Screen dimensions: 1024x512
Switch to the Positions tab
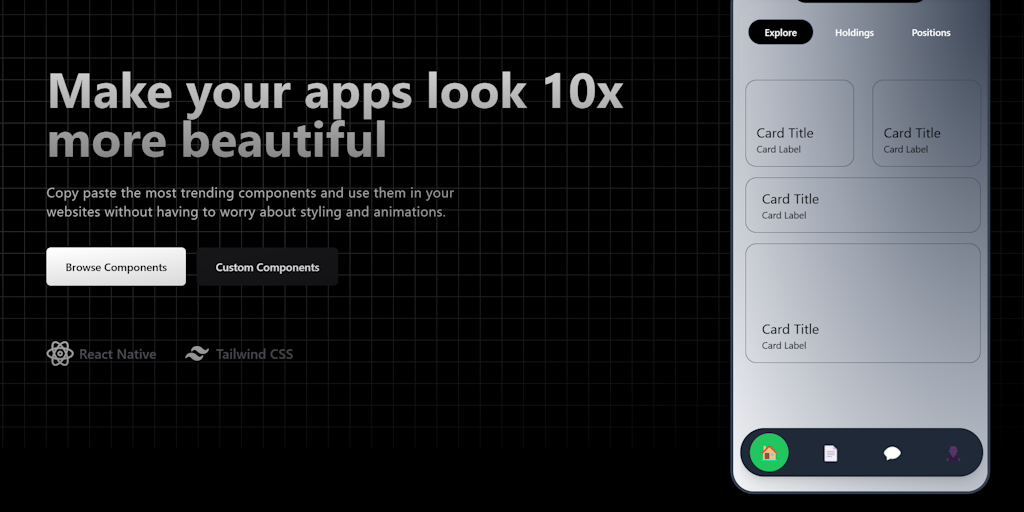point(931,32)
